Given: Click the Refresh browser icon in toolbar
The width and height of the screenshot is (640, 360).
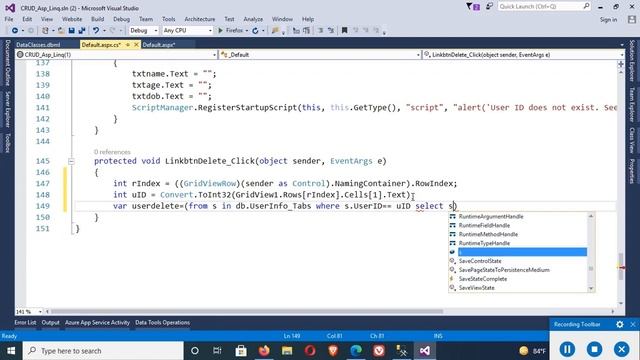Looking at the screenshot, I should coord(256,31).
